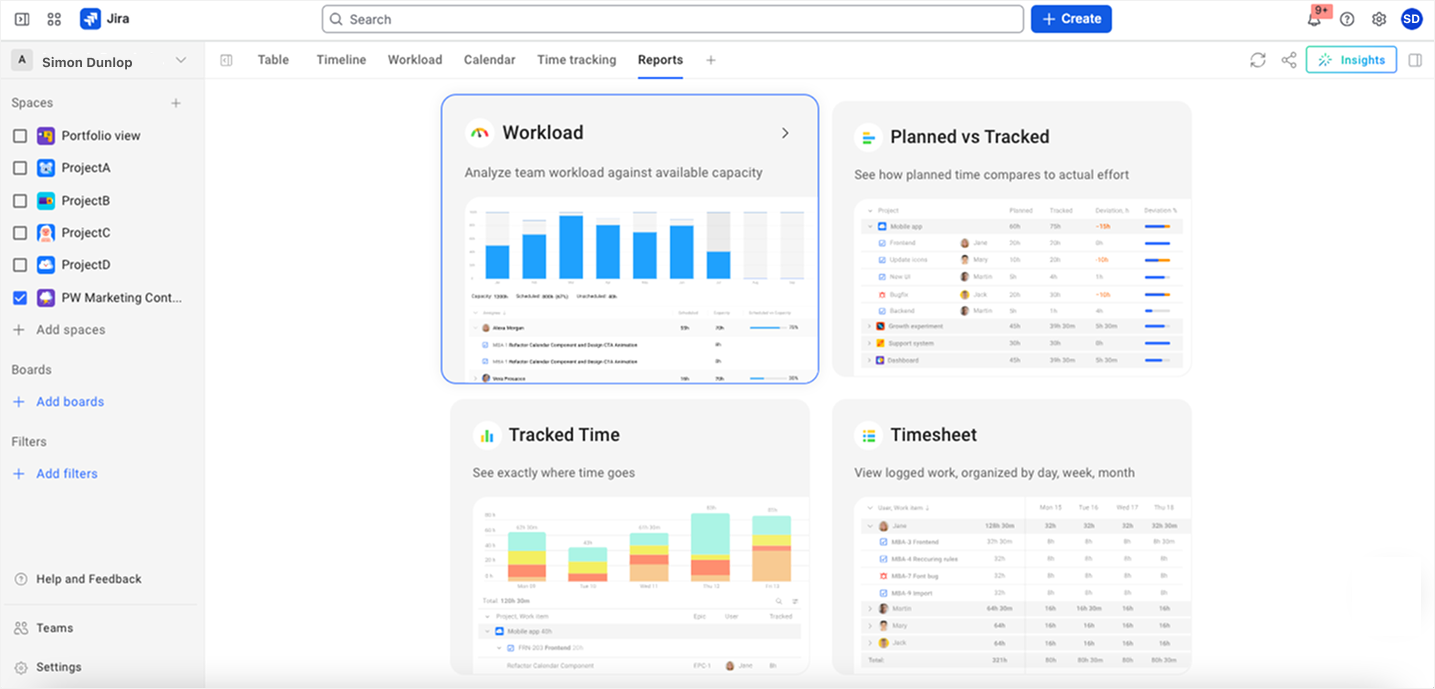Switch to the Time tracking tab
Screen dimensions: 1435x689
tap(576, 60)
